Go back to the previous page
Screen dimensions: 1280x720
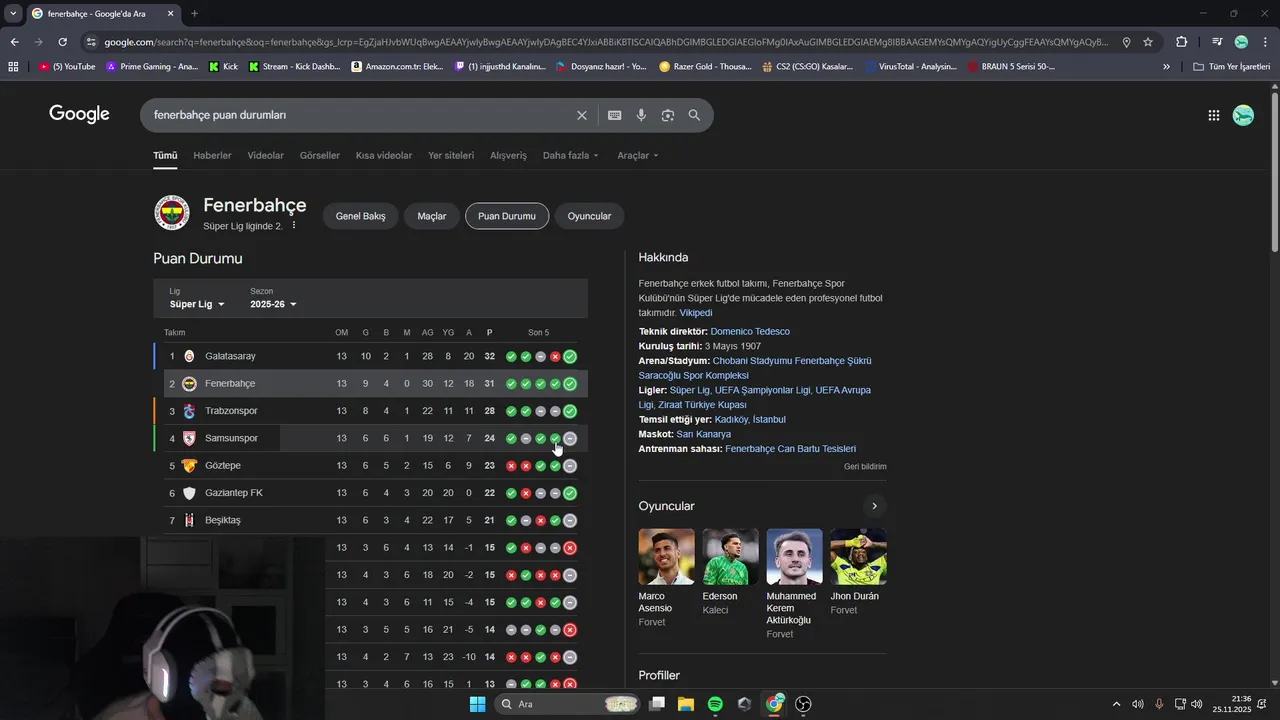click(14, 42)
